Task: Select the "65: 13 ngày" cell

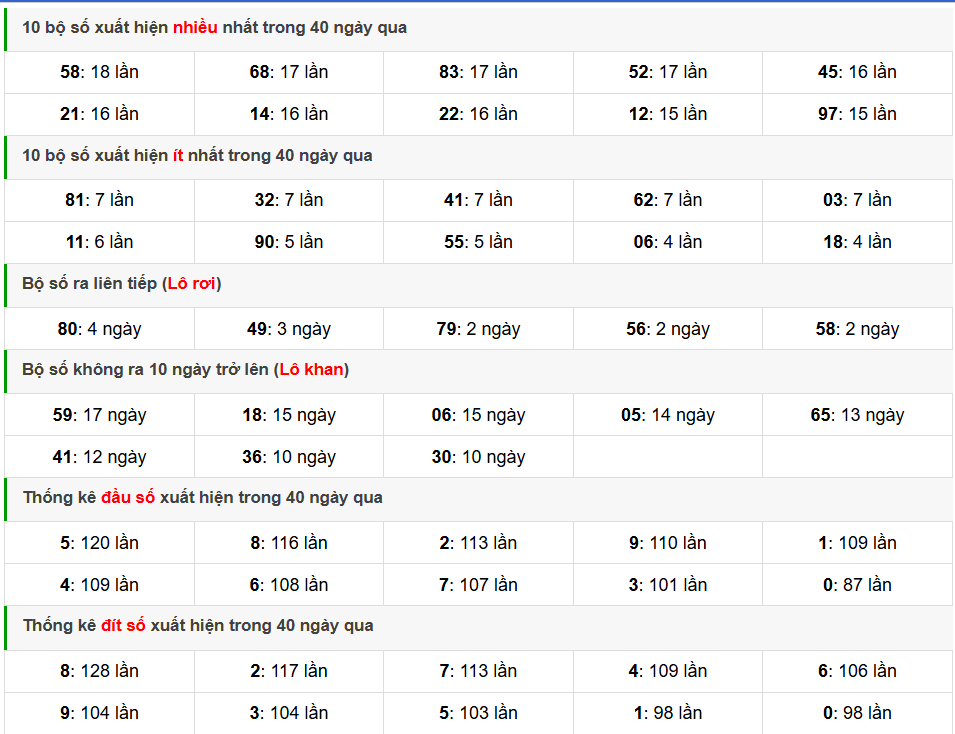Action: click(857, 415)
